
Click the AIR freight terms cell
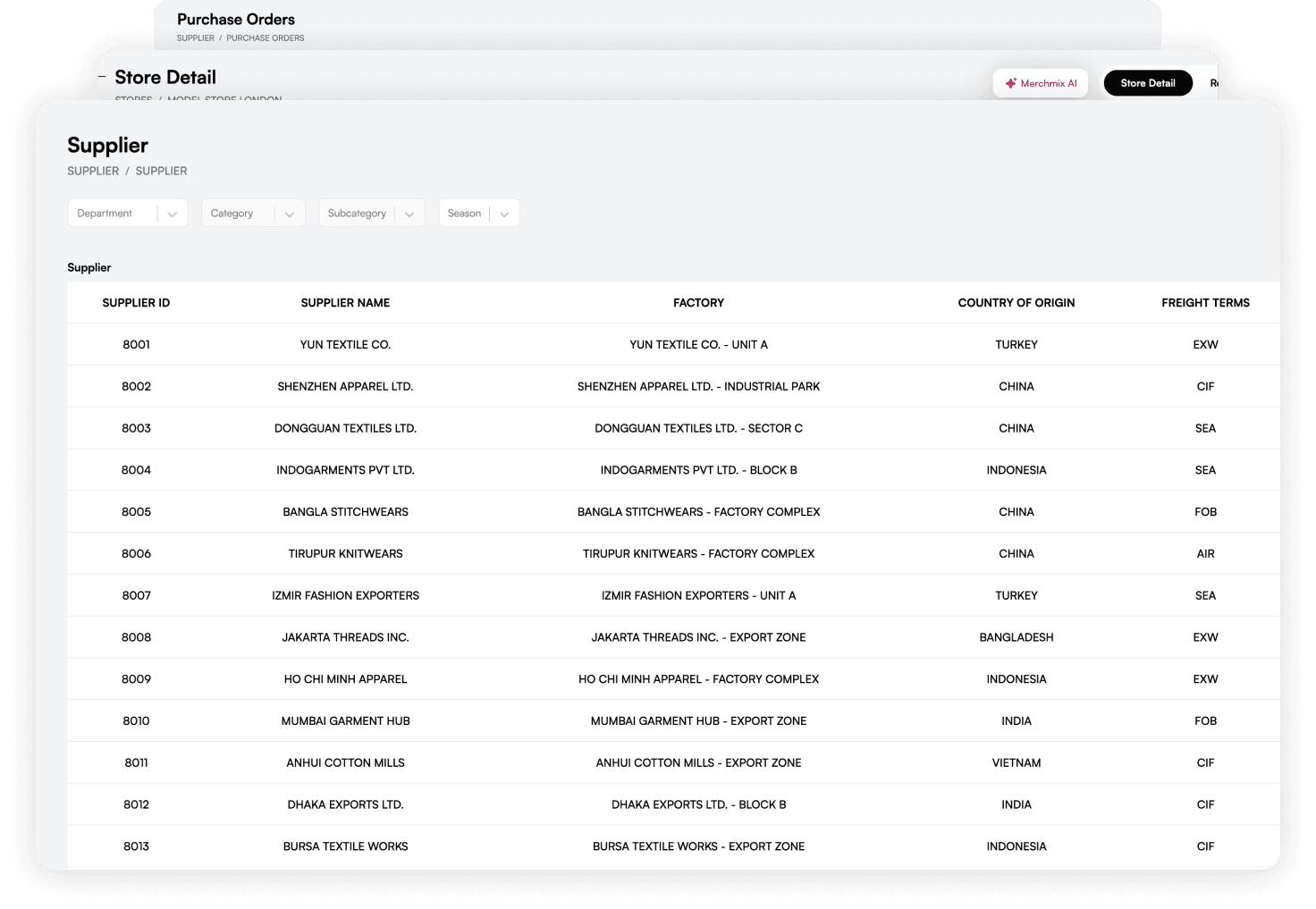(x=1205, y=554)
